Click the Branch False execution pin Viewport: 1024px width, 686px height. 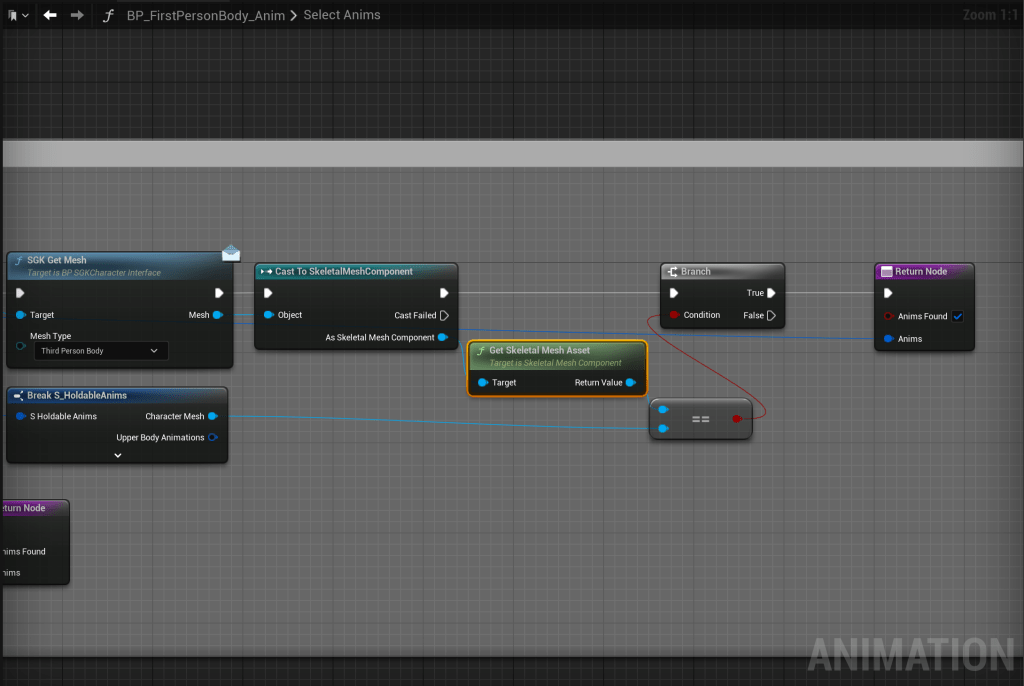(x=771, y=315)
